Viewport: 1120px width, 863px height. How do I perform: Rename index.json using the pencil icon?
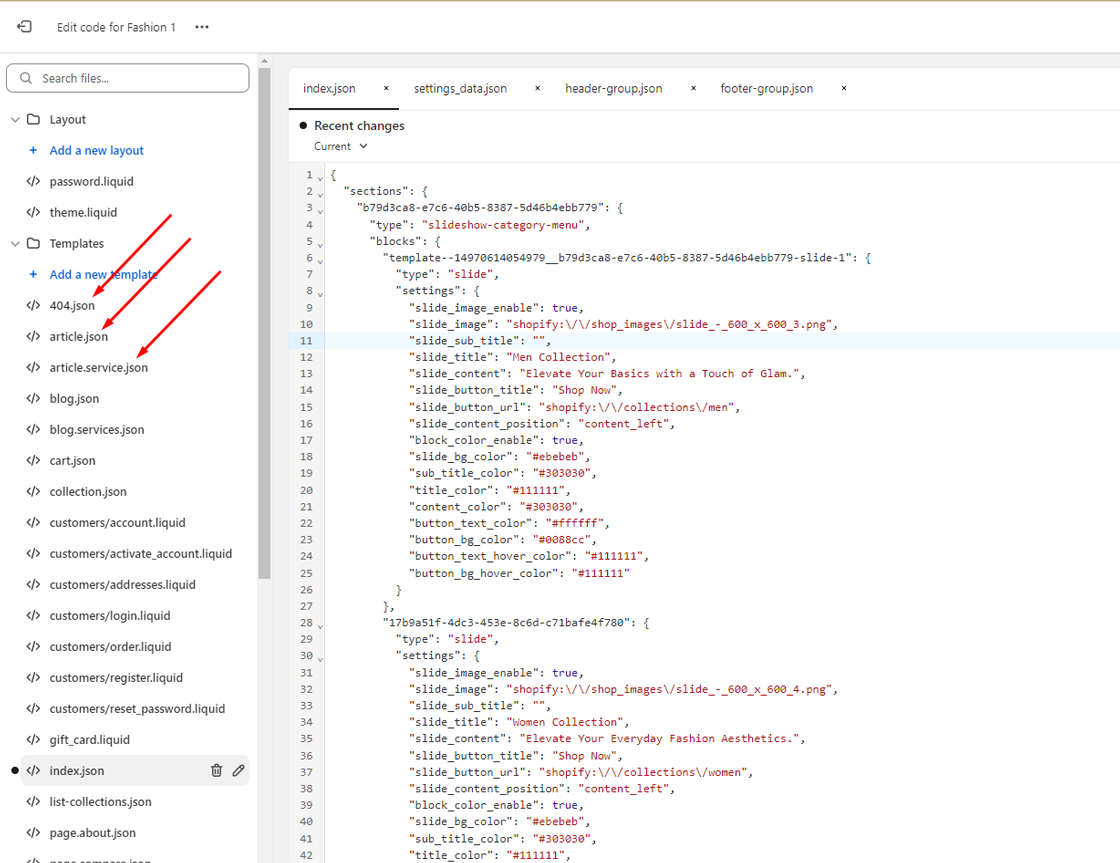(238, 770)
